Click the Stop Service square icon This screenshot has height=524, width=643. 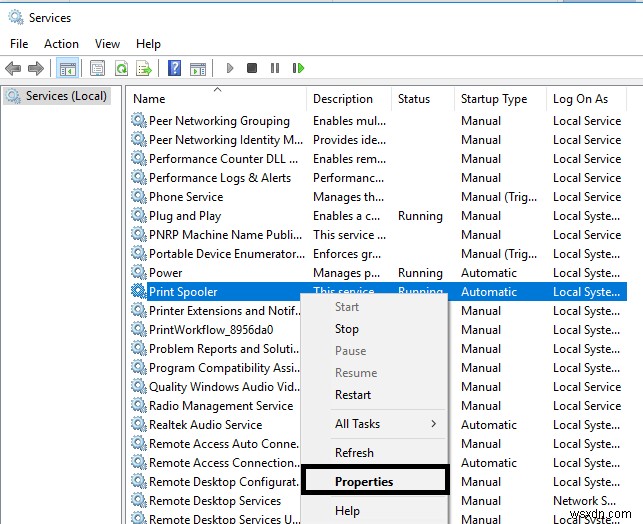[252, 68]
